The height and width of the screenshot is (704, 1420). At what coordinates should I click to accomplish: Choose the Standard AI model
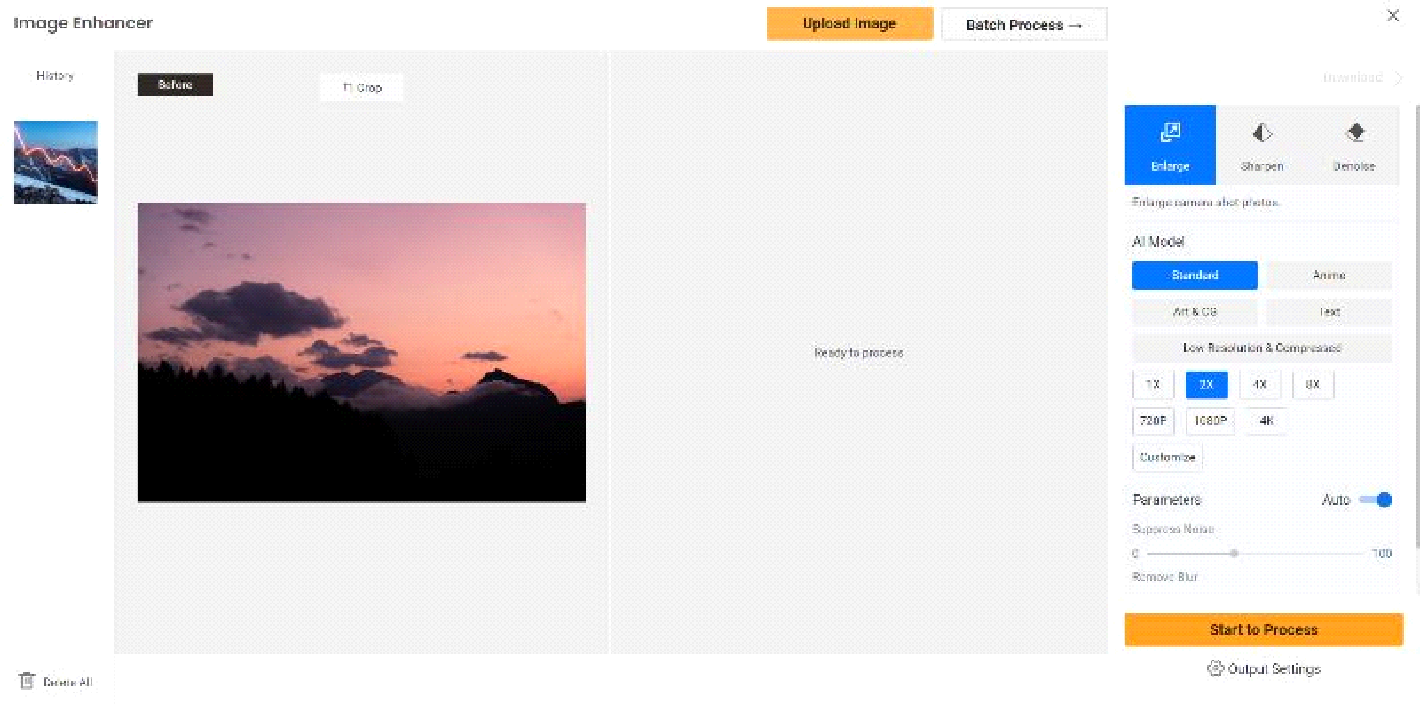[1195, 275]
